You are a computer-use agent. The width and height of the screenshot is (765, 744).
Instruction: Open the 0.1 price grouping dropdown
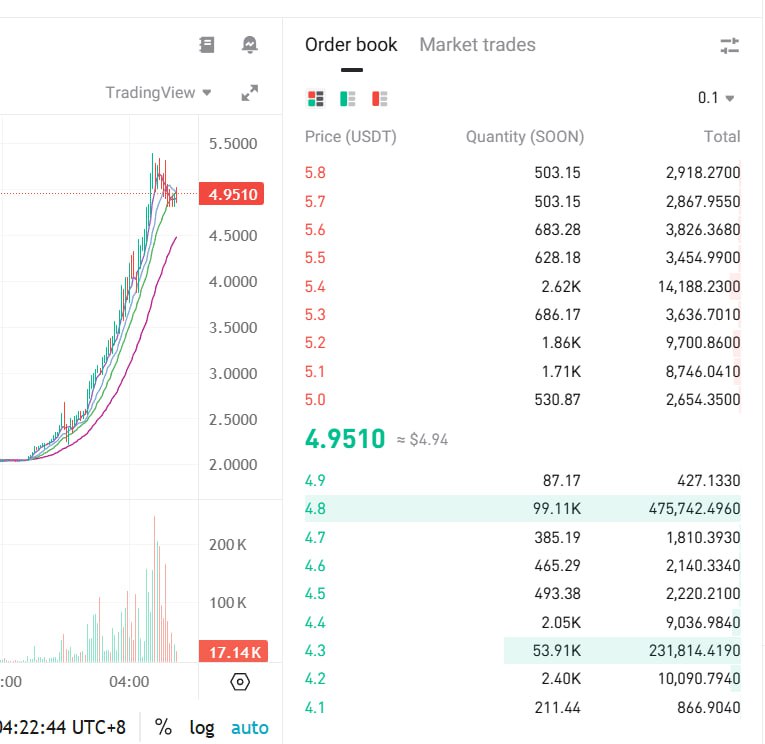[x=716, y=98]
